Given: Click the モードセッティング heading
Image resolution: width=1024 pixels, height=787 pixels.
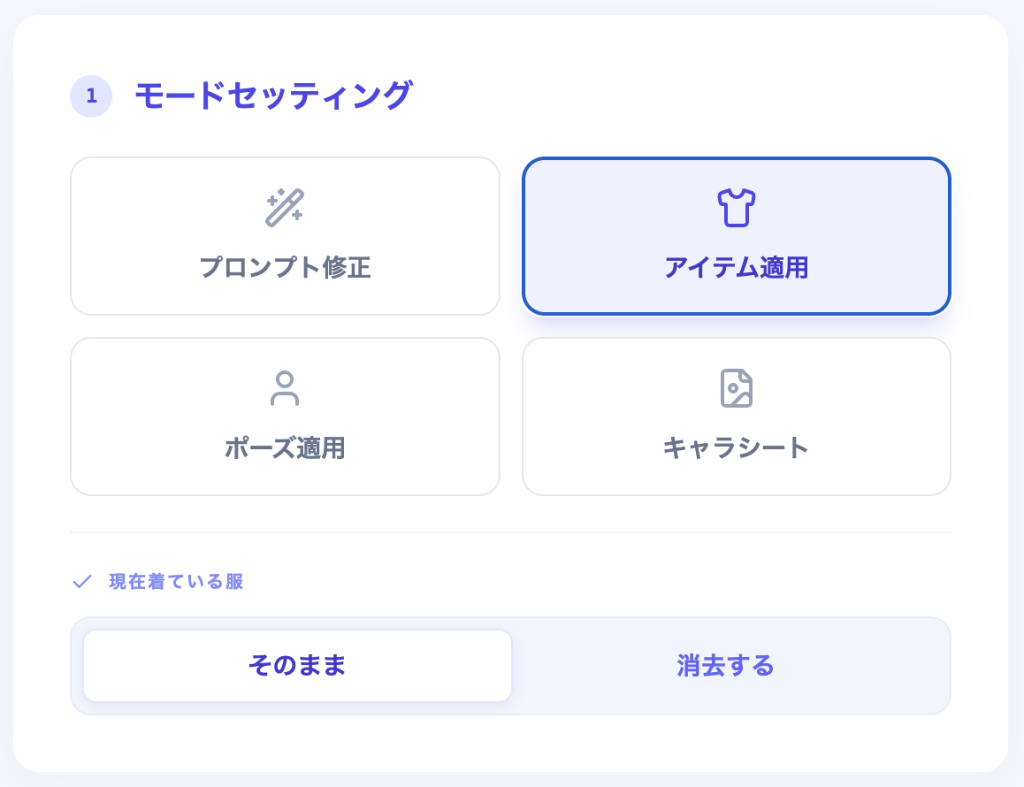Looking at the screenshot, I should (273, 96).
